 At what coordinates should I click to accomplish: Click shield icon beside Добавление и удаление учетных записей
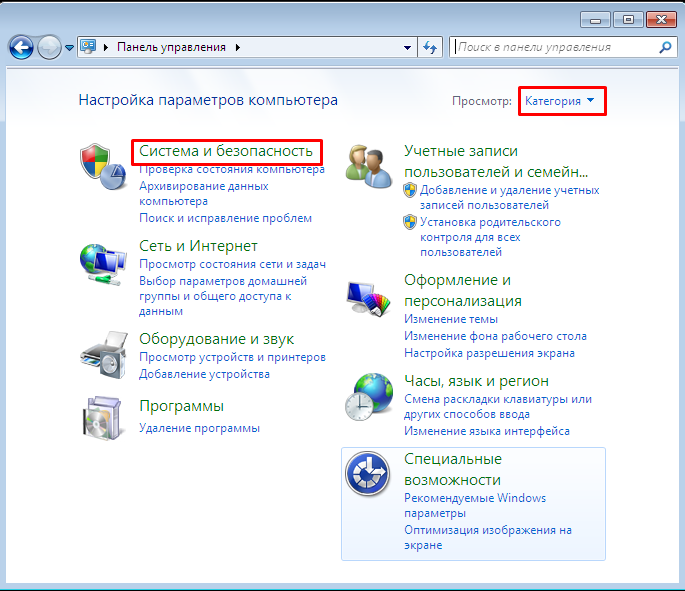(410, 190)
